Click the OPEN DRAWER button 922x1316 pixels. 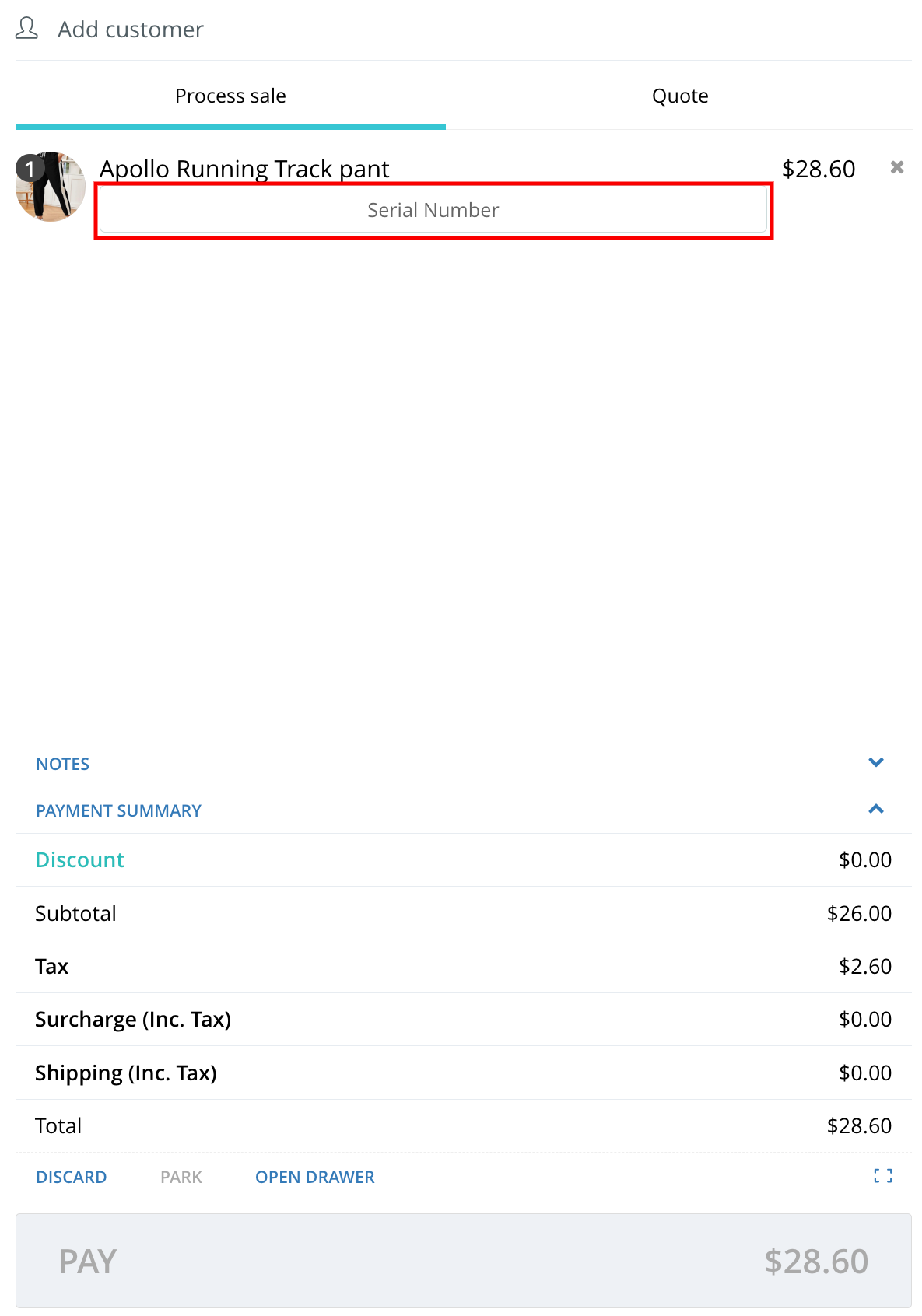pos(314,1177)
